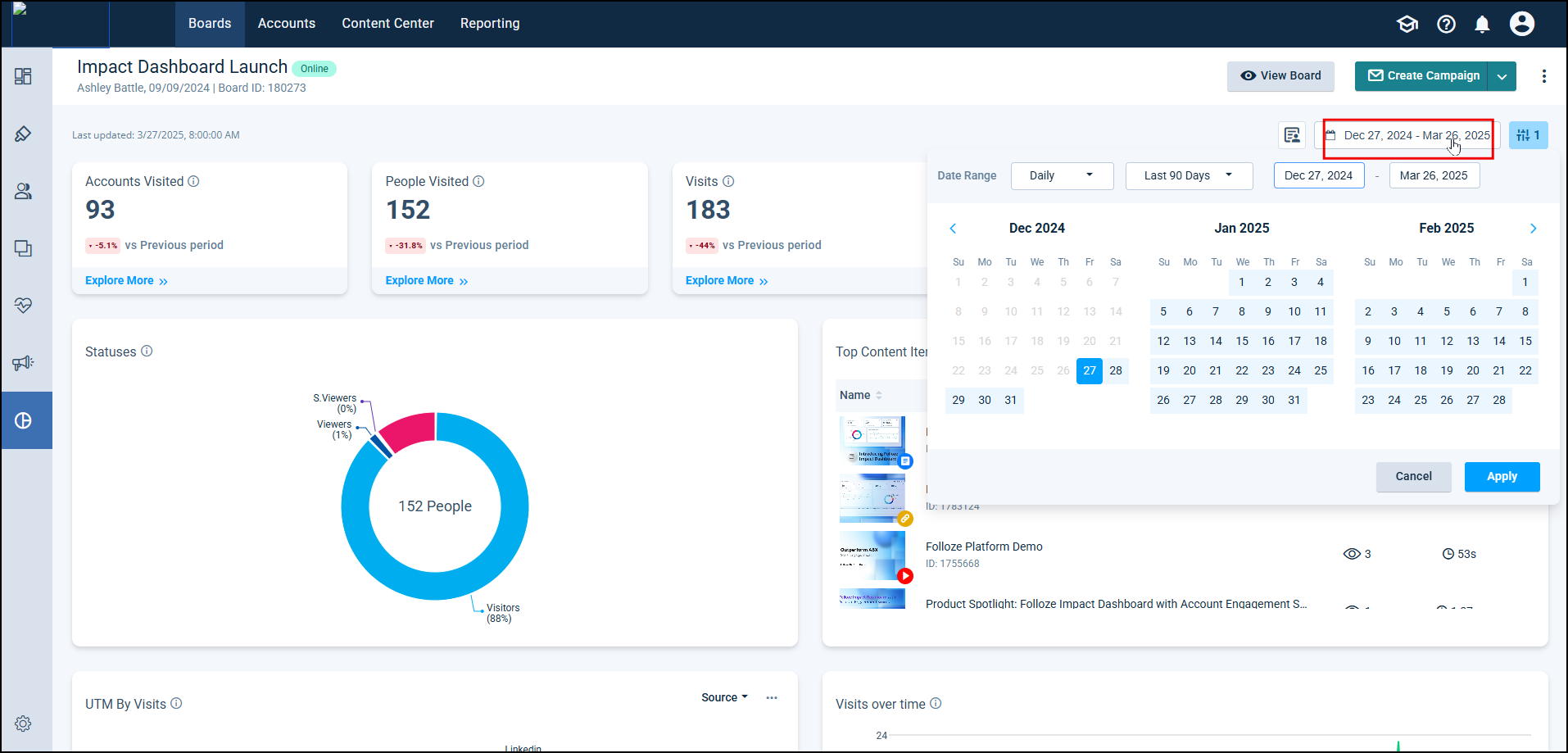
Task: Open the Daily granularity dropdown
Action: [1061, 175]
